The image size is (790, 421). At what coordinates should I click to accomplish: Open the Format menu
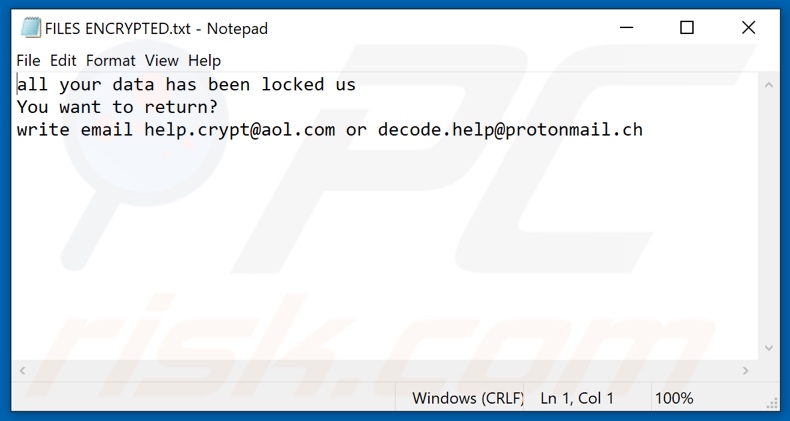110,60
